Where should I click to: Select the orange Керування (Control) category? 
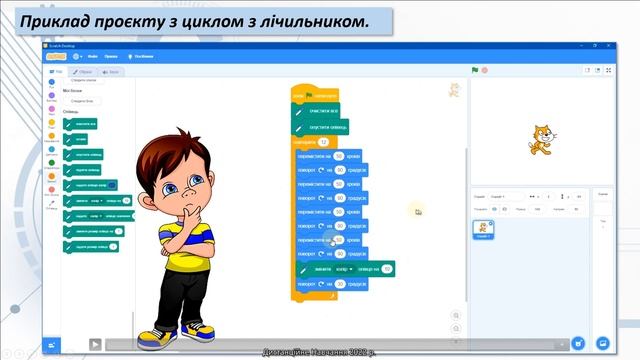(x=51, y=137)
